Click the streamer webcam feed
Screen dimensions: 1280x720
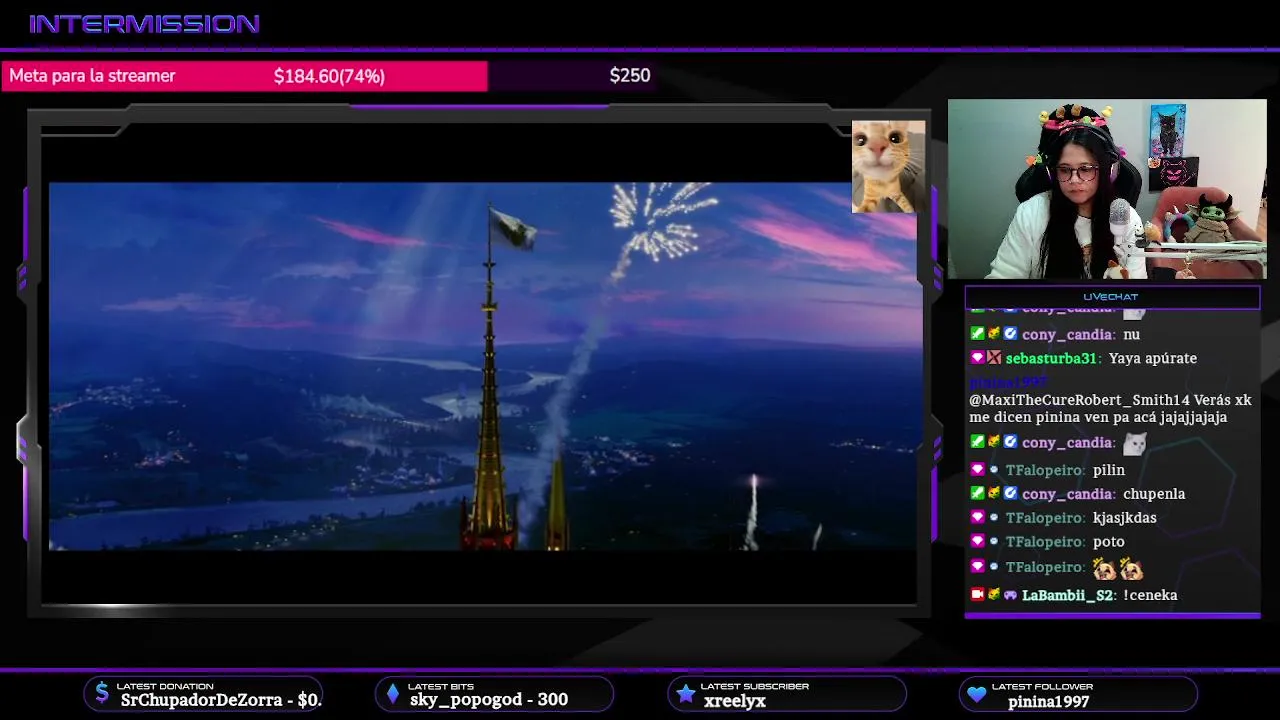coord(1107,189)
